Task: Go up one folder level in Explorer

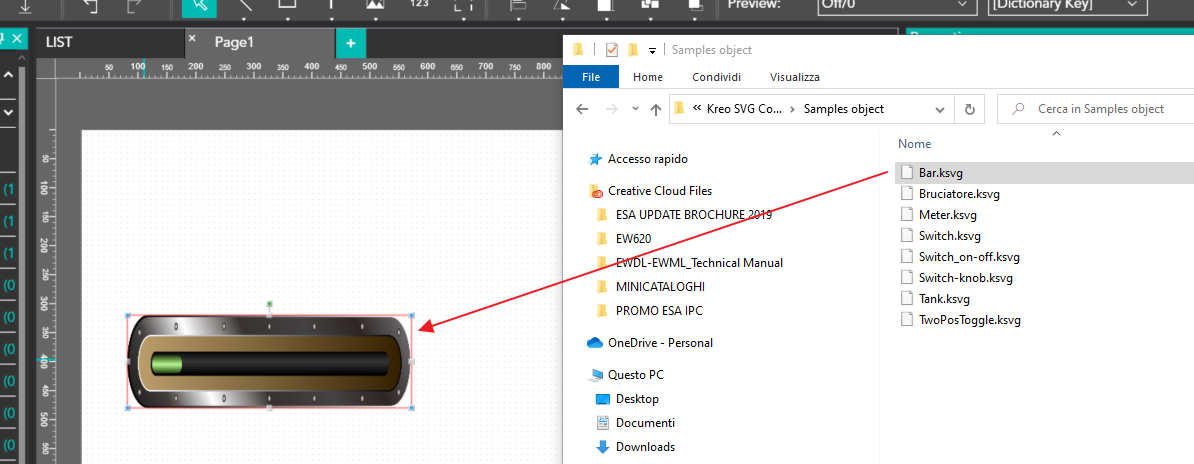Action: point(655,109)
